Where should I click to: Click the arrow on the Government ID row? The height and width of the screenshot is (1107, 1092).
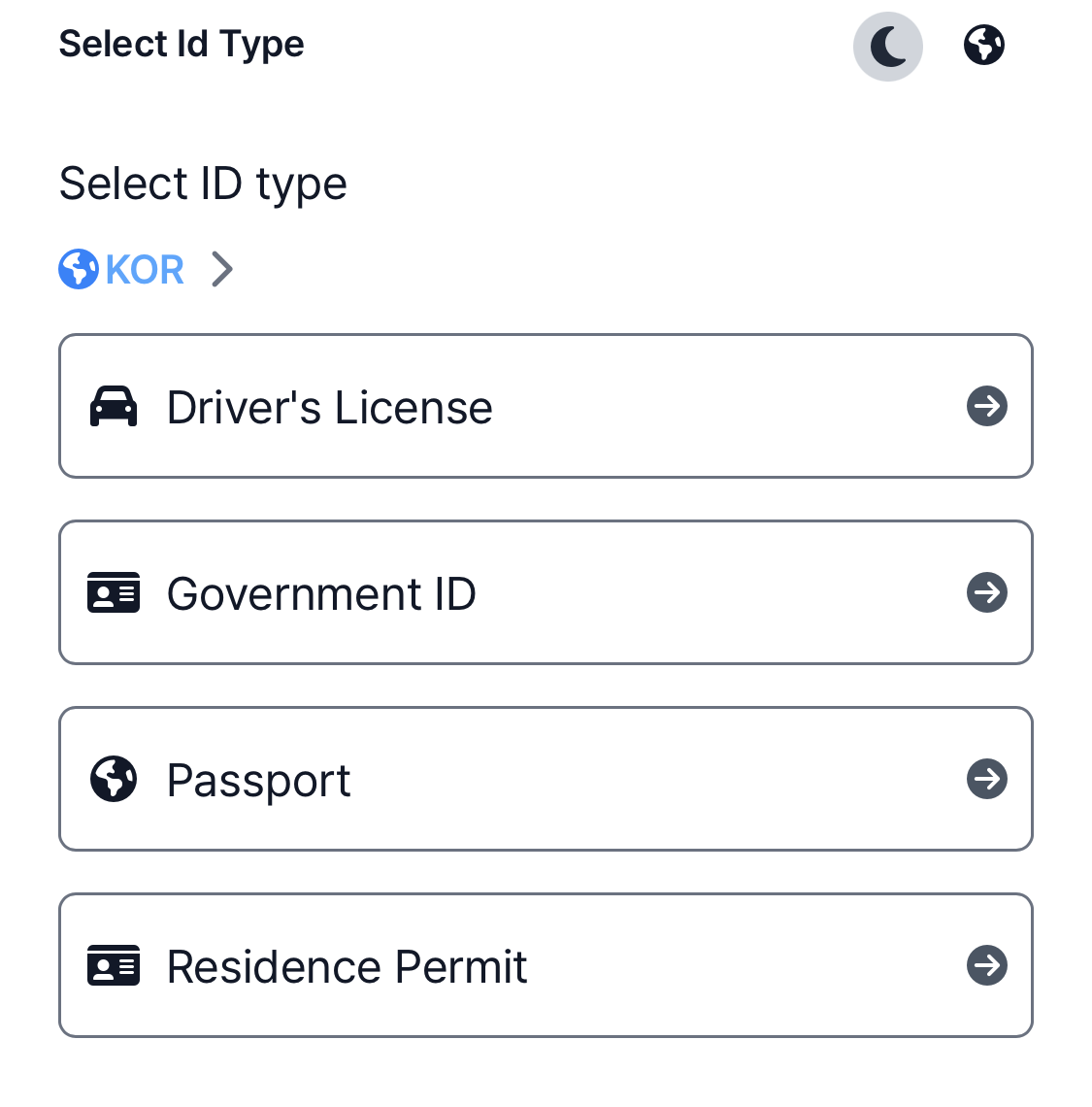pyautogui.click(x=987, y=592)
